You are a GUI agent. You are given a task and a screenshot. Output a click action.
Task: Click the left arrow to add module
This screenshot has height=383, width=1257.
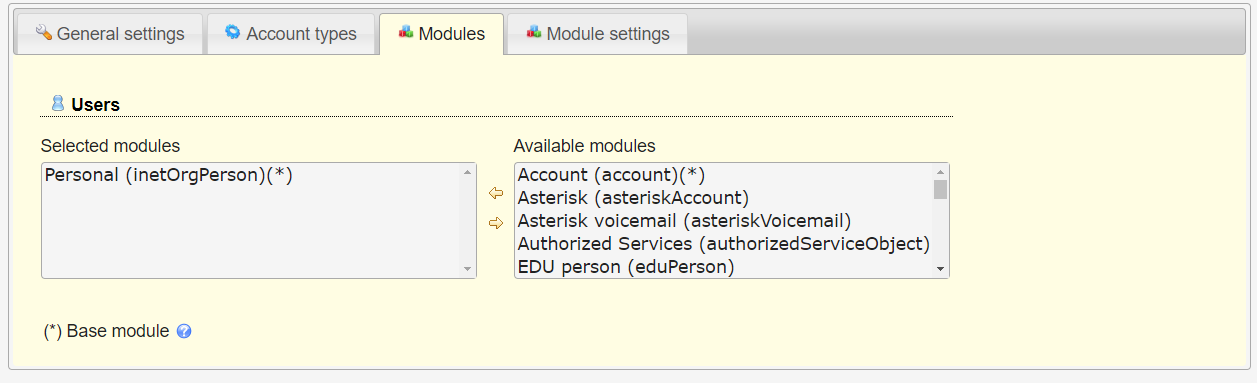point(495,193)
